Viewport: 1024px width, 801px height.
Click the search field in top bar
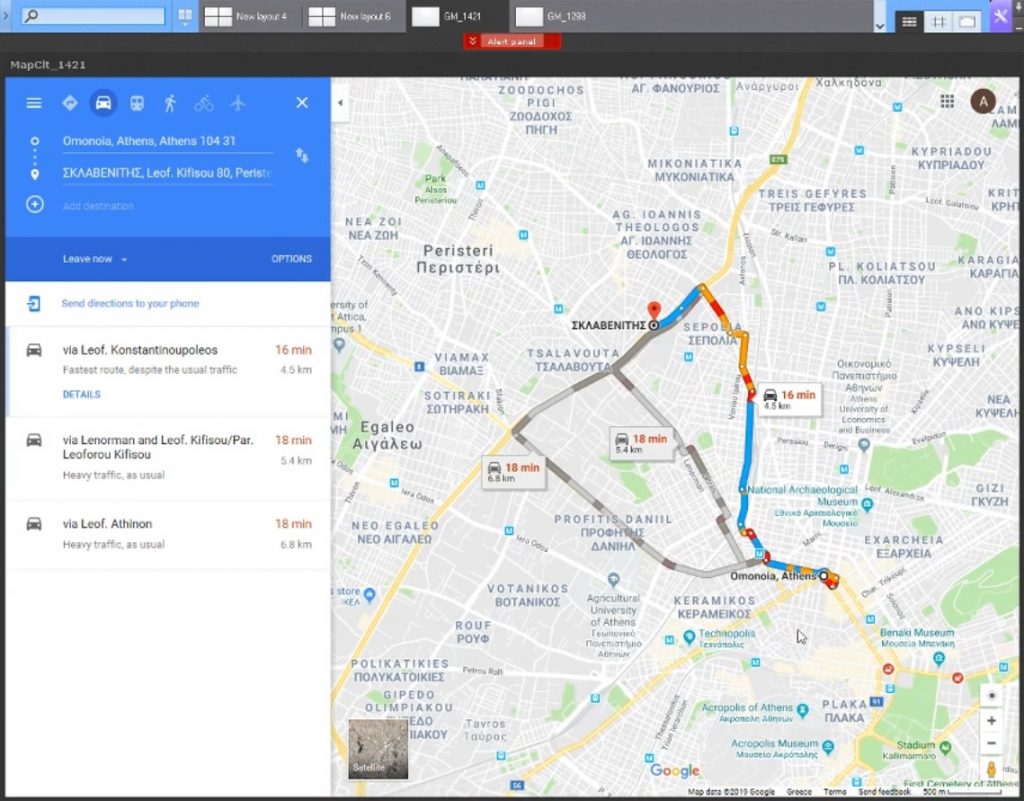pos(93,16)
